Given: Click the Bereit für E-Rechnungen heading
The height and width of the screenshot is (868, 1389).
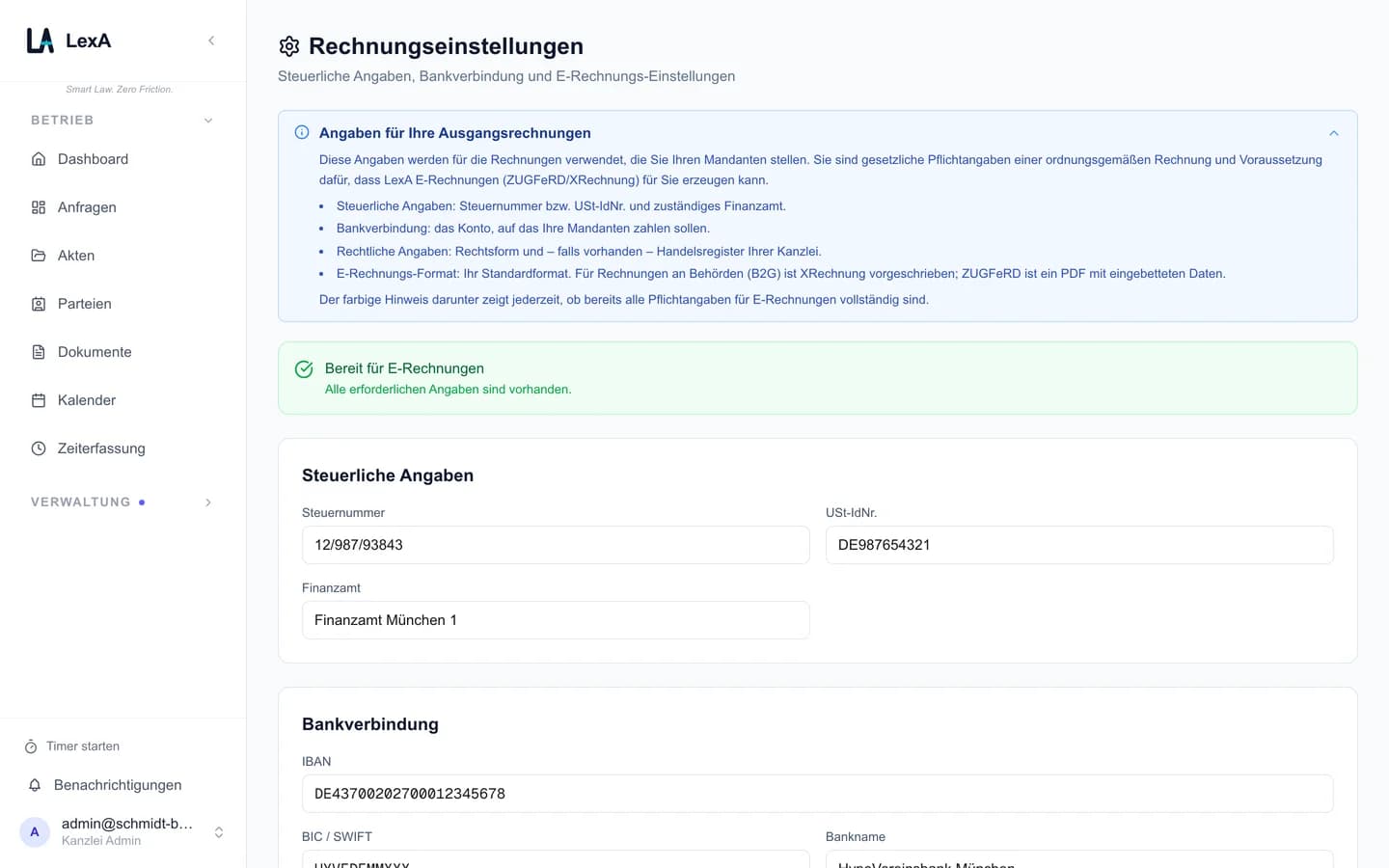Looking at the screenshot, I should pyautogui.click(x=404, y=368).
